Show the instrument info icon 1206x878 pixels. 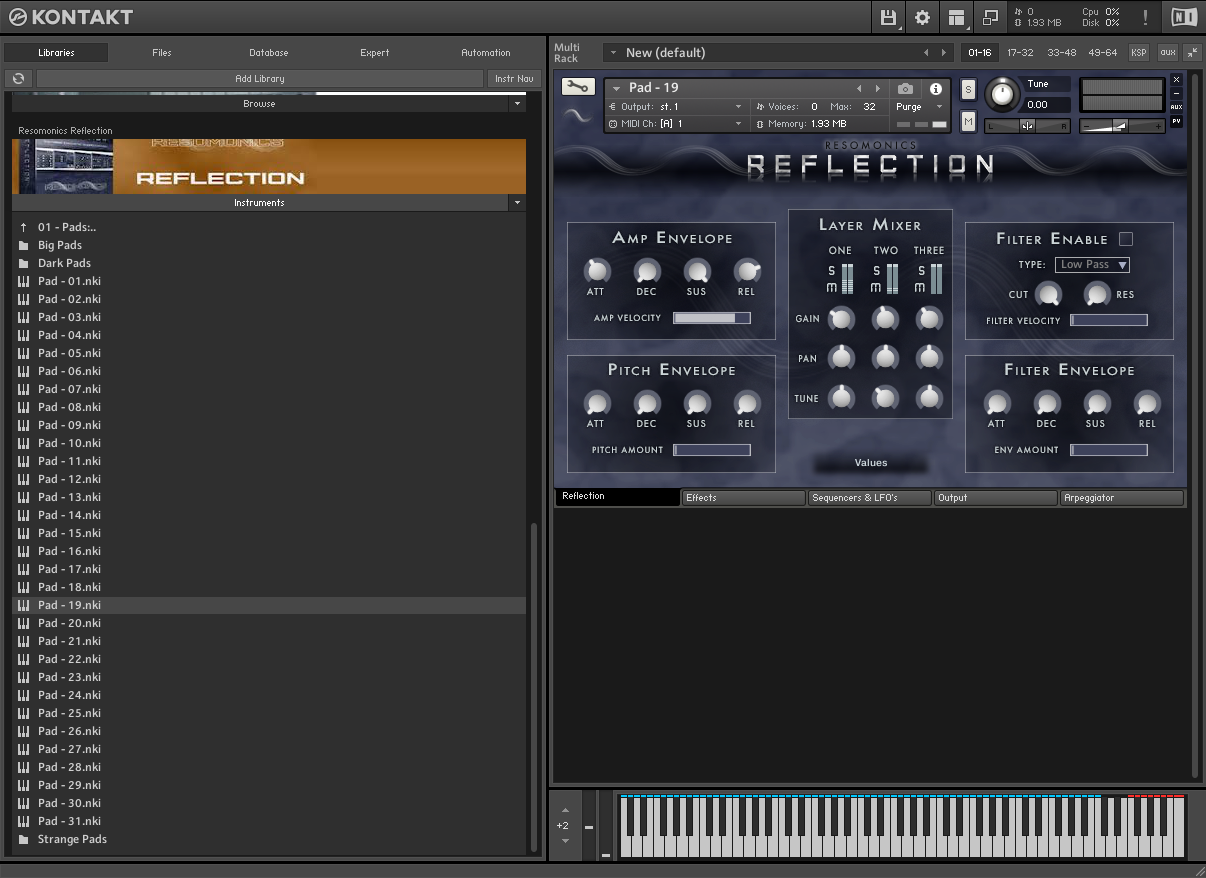coord(936,89)
